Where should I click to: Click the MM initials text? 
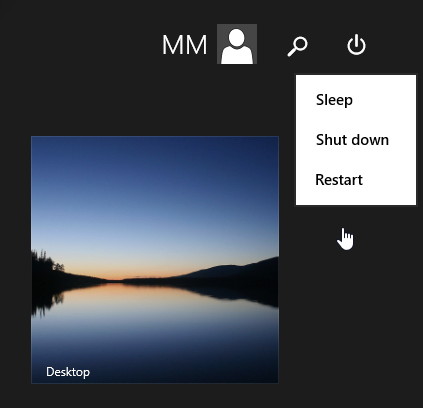184,45
